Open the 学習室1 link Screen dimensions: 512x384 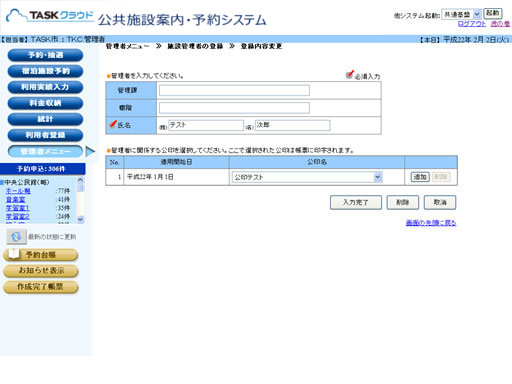(x=18, y=208)
